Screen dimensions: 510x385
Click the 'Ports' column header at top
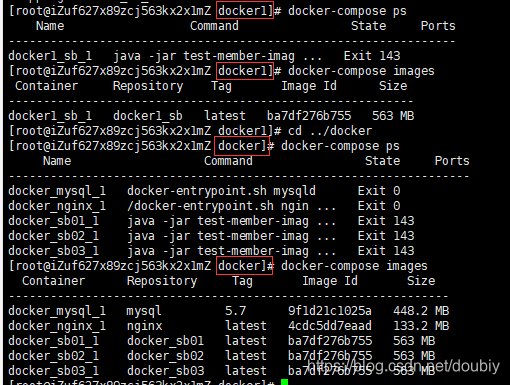[438, 26]
